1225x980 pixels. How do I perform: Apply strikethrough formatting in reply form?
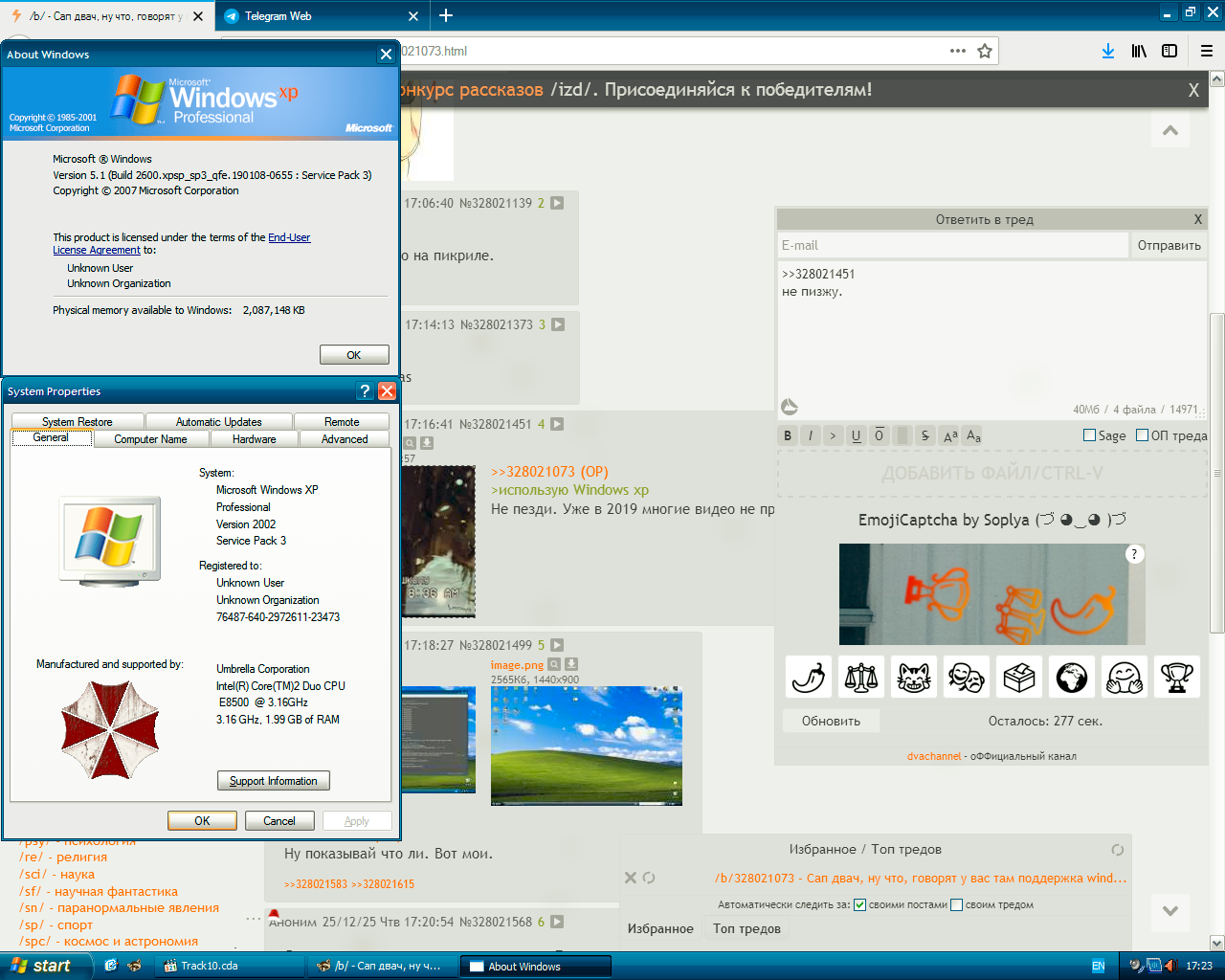point(924,435)
